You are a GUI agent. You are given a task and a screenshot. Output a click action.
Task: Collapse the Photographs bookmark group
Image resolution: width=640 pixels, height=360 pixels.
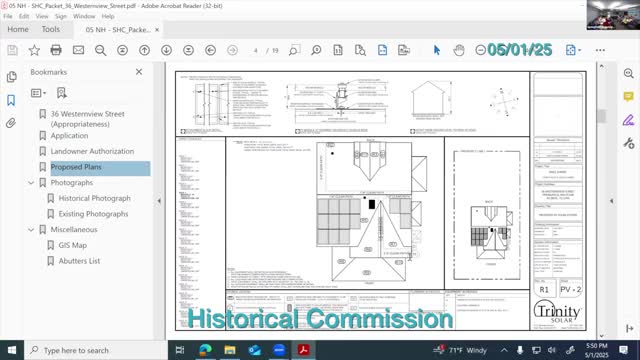tap(31, 183)
